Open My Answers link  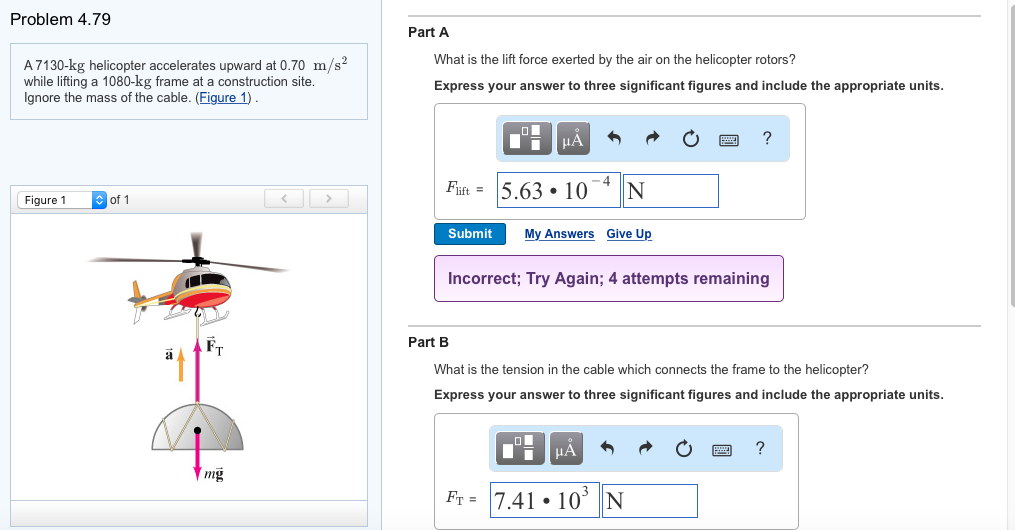click(x=559, y=234)
